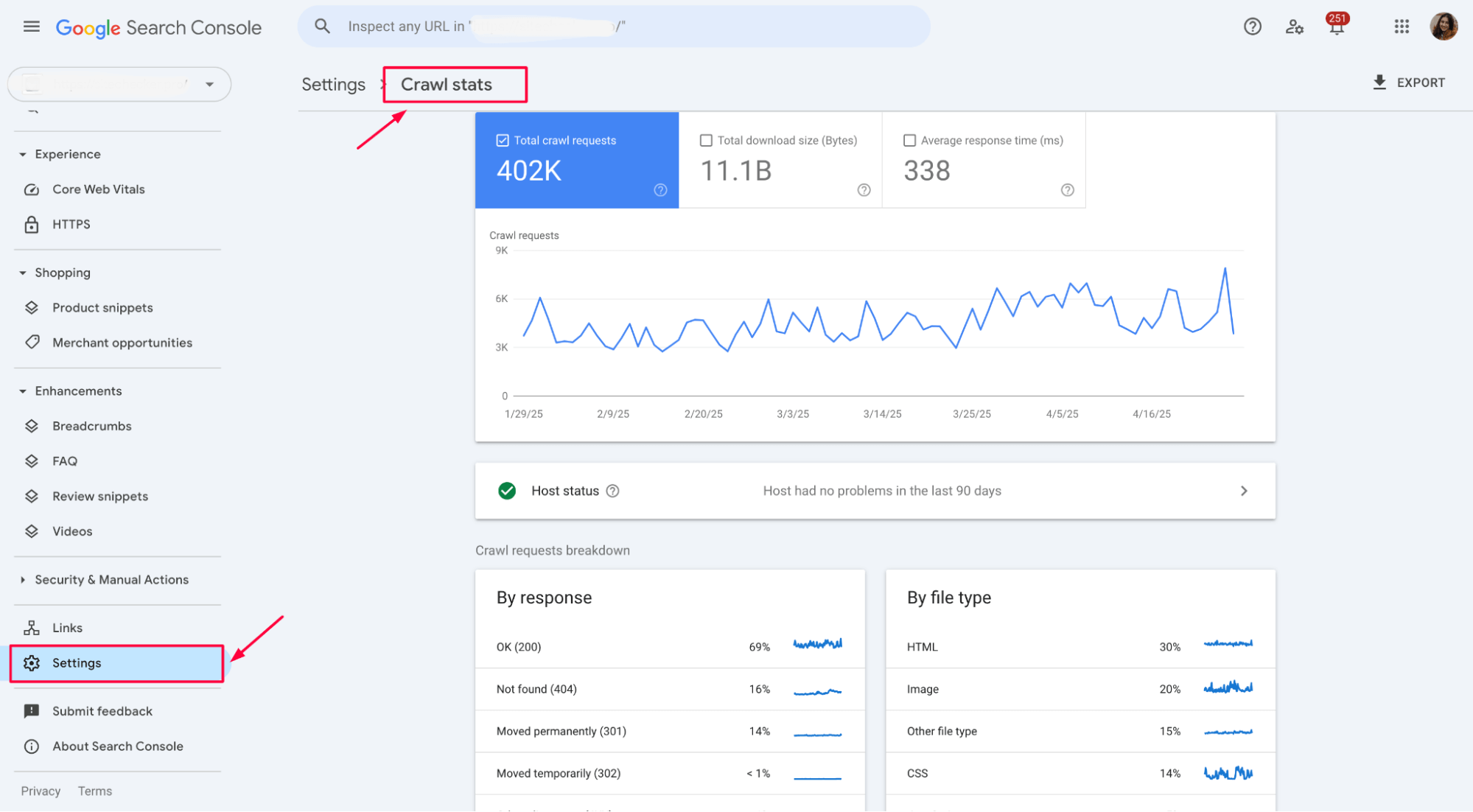Click the Videos layers icon
Image resolution: width=1473 pixels, height=812 pixels.
32,531
